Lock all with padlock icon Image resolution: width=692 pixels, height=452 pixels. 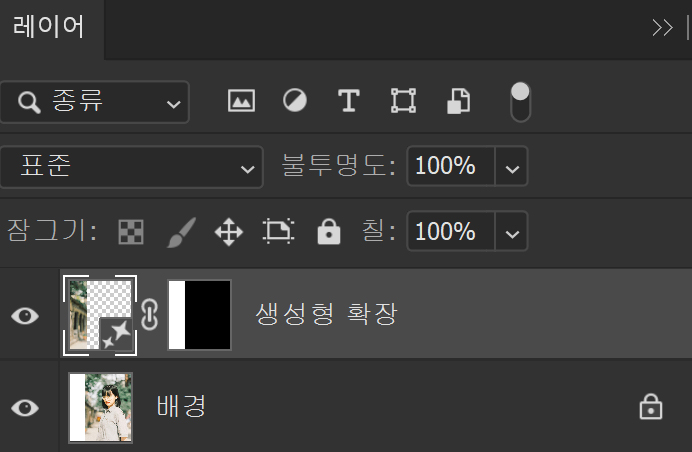(x=329, y=231)
